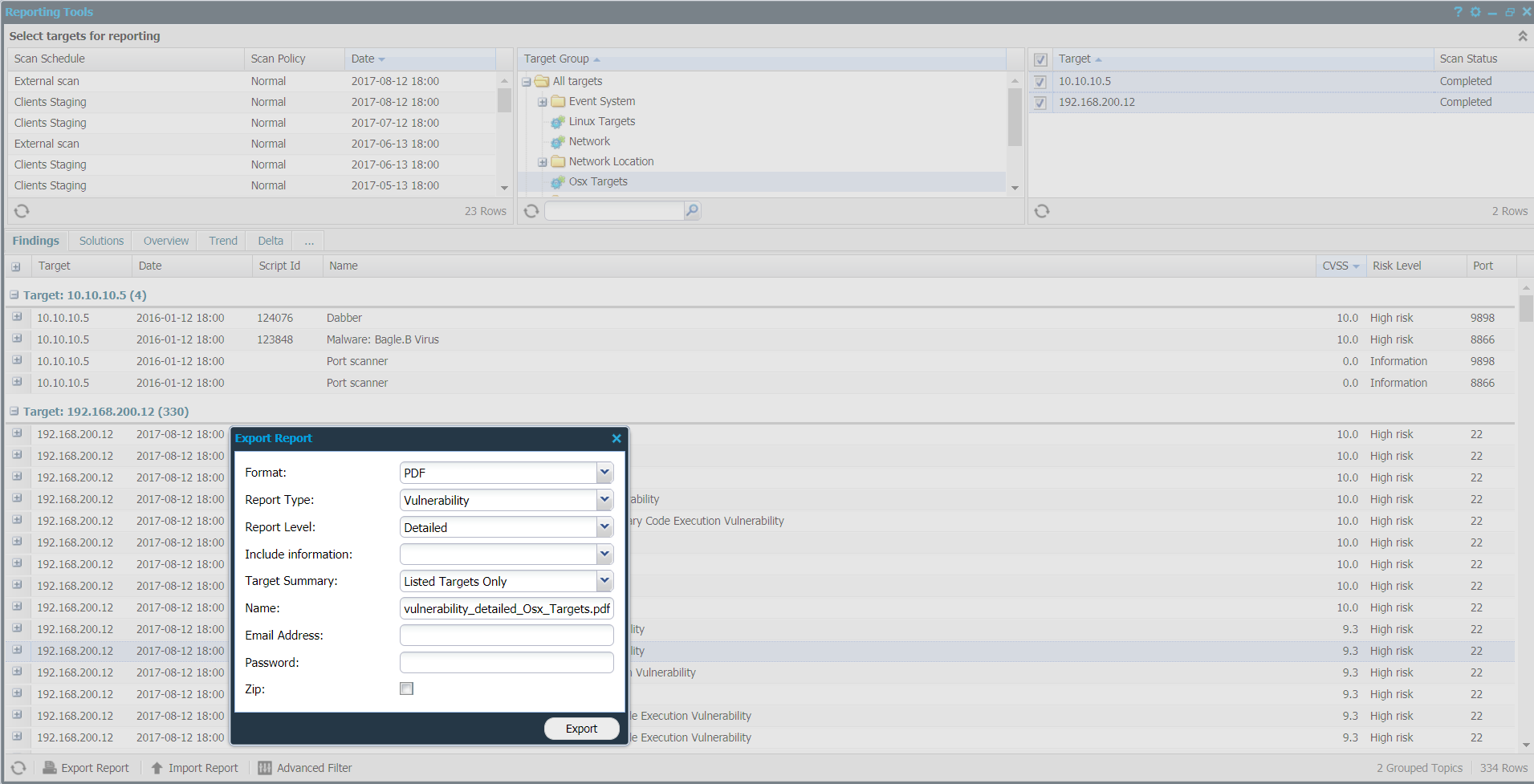The width and height of the screenshot is (1534, 784).
Task: Expand the Event System folder
Action: pos(543,101)
